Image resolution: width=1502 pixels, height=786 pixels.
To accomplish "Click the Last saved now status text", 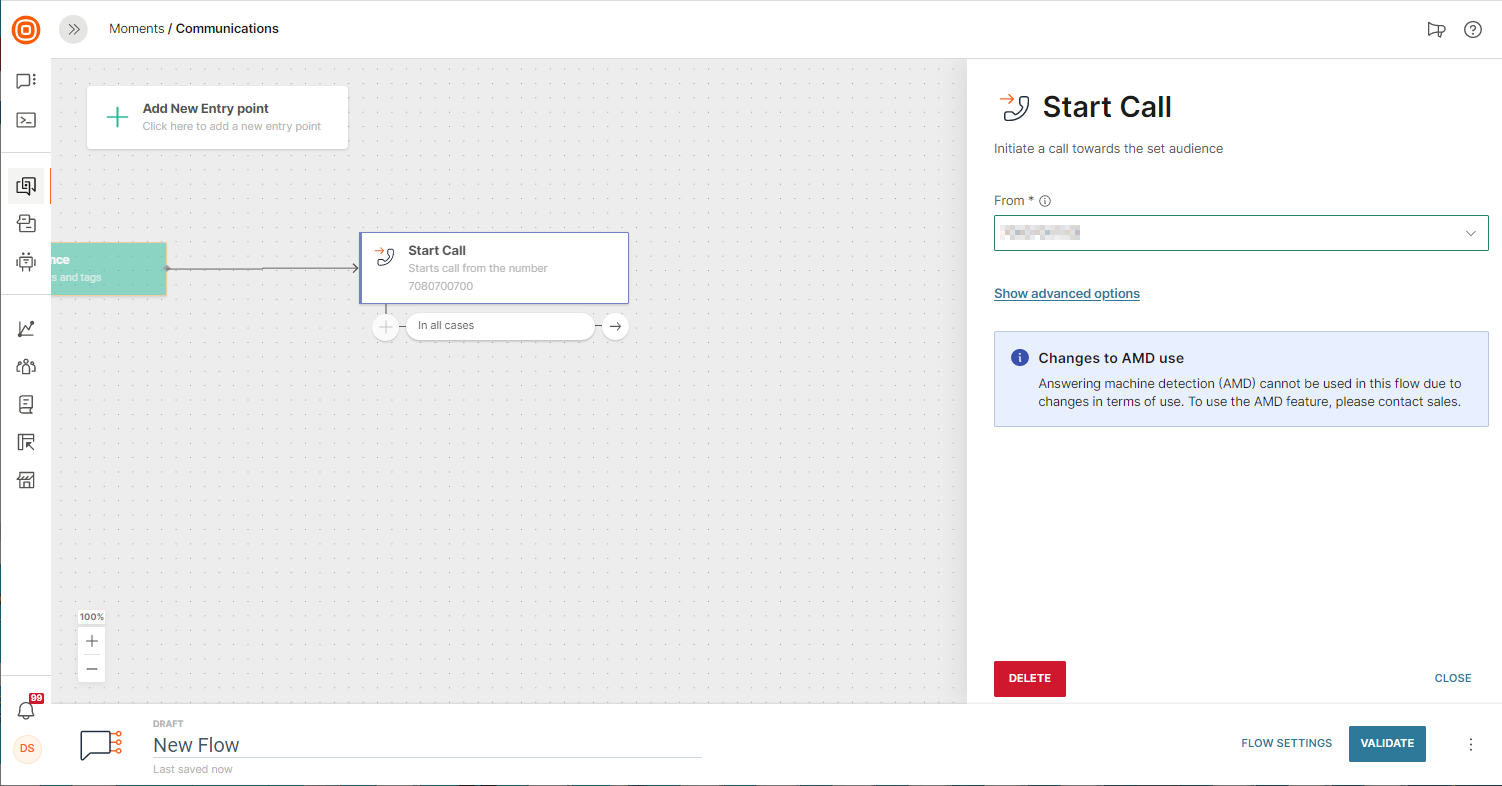I will [193, 770].
